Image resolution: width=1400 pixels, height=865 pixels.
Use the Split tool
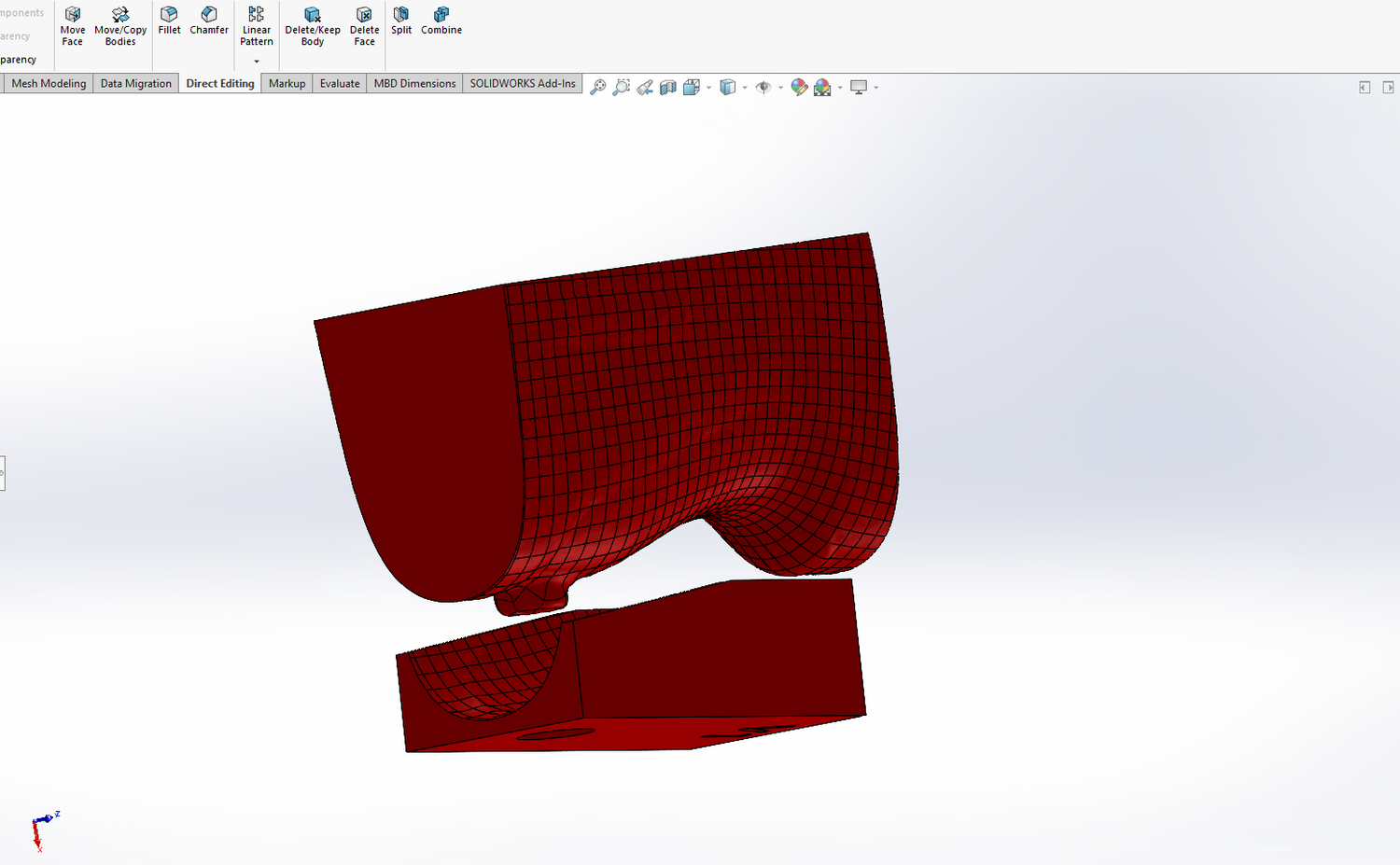(x=401, y=21)
